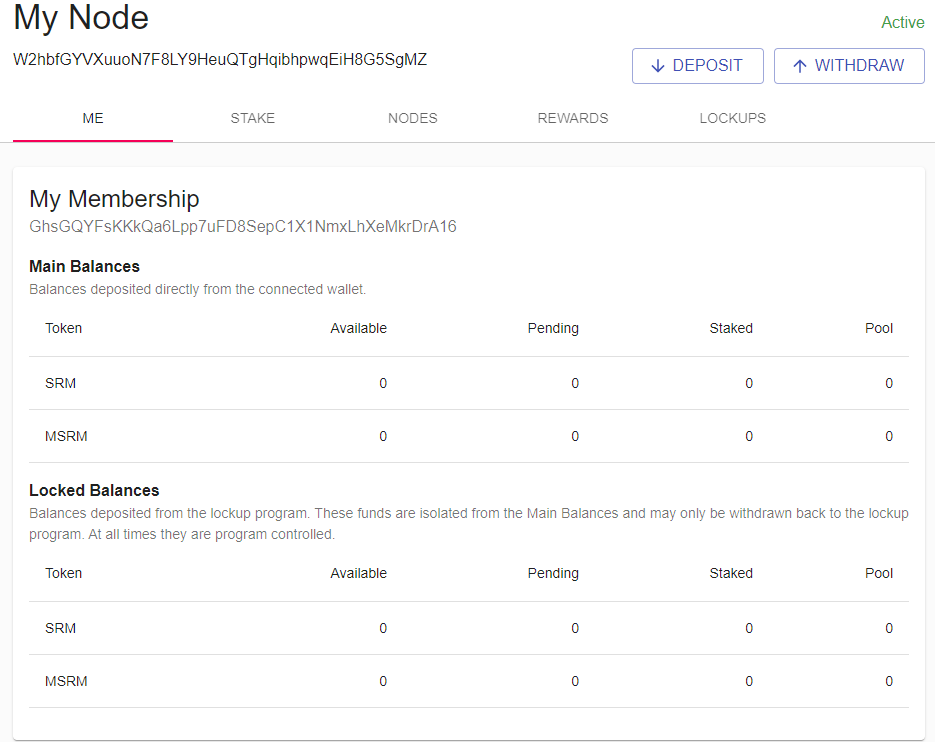Click the membership address GhsGQYFs… text
The image size is (935, 742).
pyautogui.click(x=243, y=227)
